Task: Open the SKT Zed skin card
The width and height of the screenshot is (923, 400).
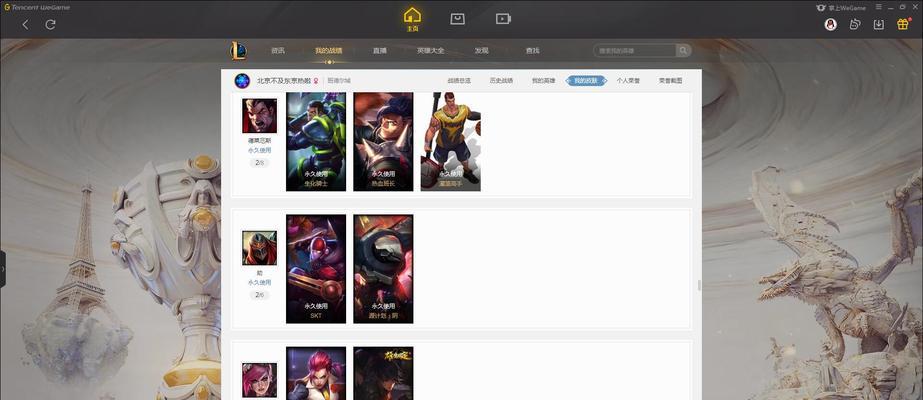Action: 316,269
